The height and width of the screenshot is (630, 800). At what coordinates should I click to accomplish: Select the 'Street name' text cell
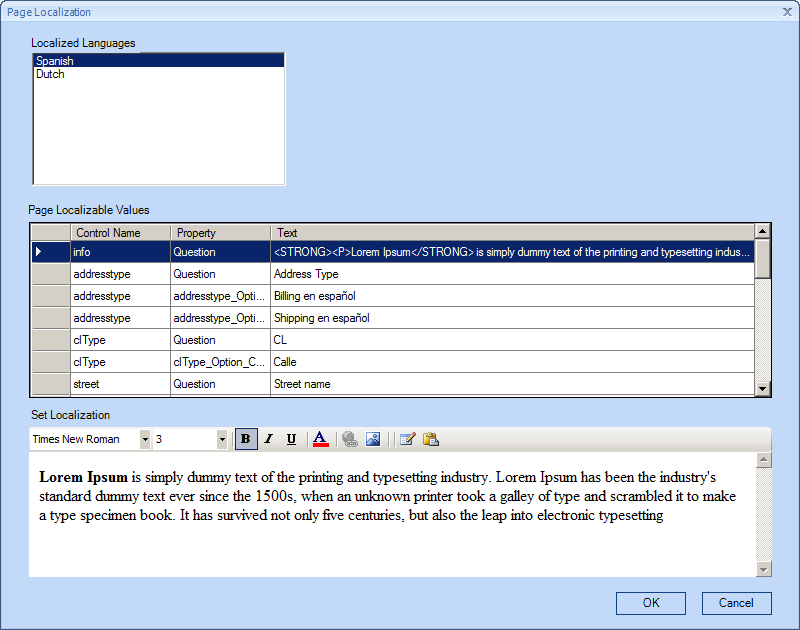point(512,384)
